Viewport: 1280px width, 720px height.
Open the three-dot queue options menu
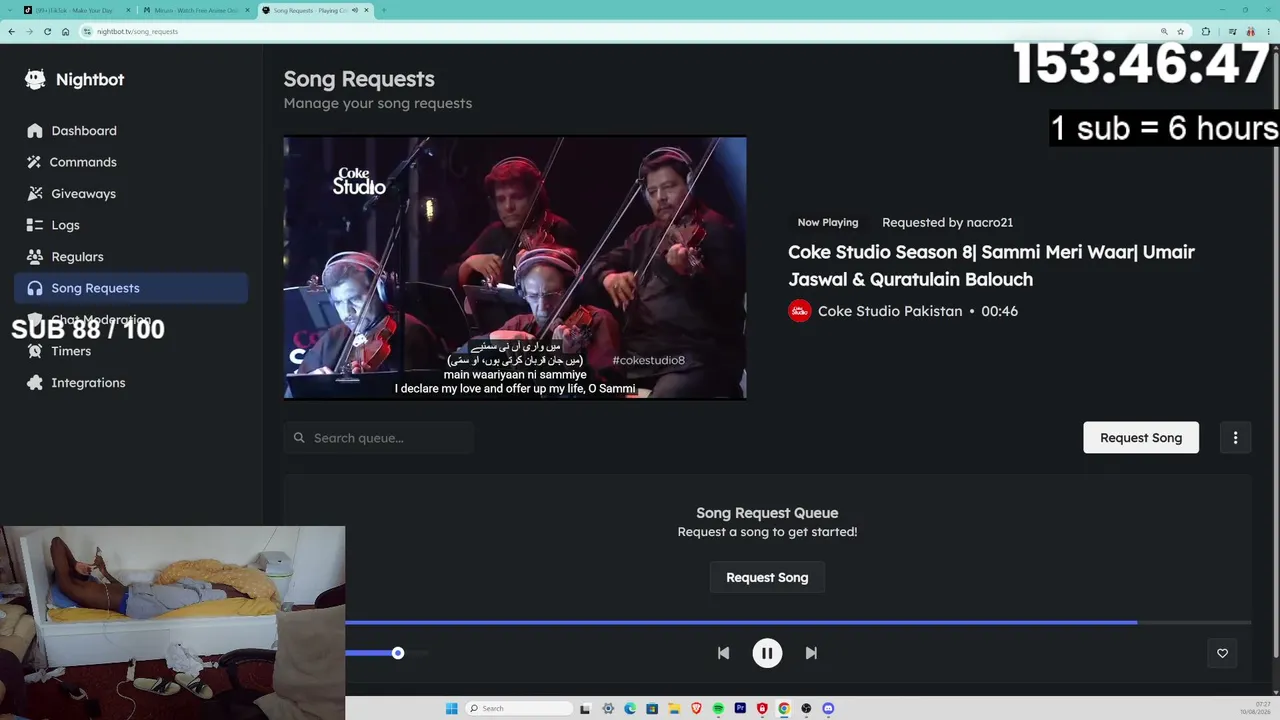click(x=1235, y=437)
